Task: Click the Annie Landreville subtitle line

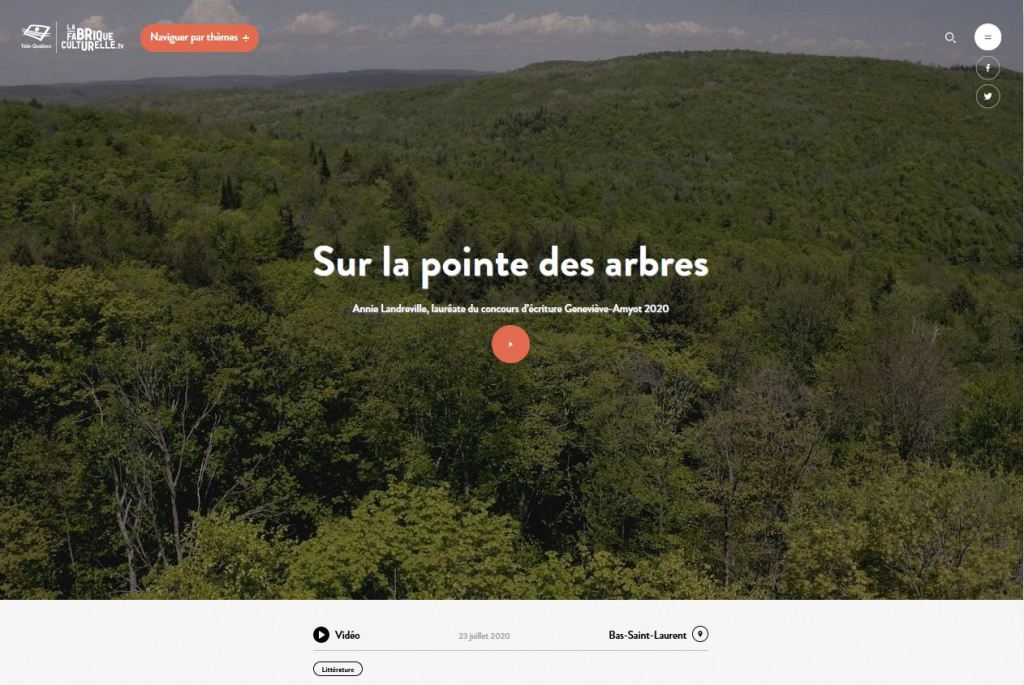Action: [511, 308]
